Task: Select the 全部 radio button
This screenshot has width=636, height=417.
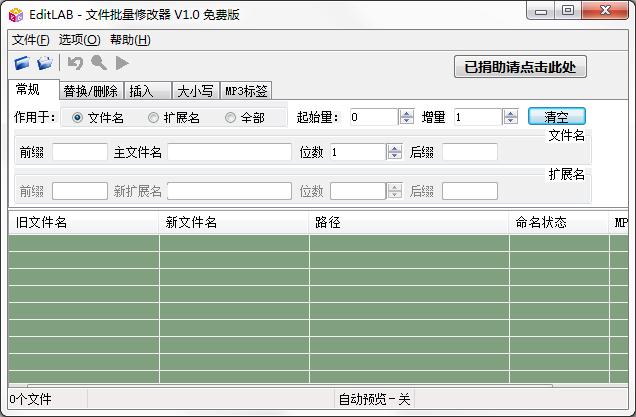Action: (230, 118)
